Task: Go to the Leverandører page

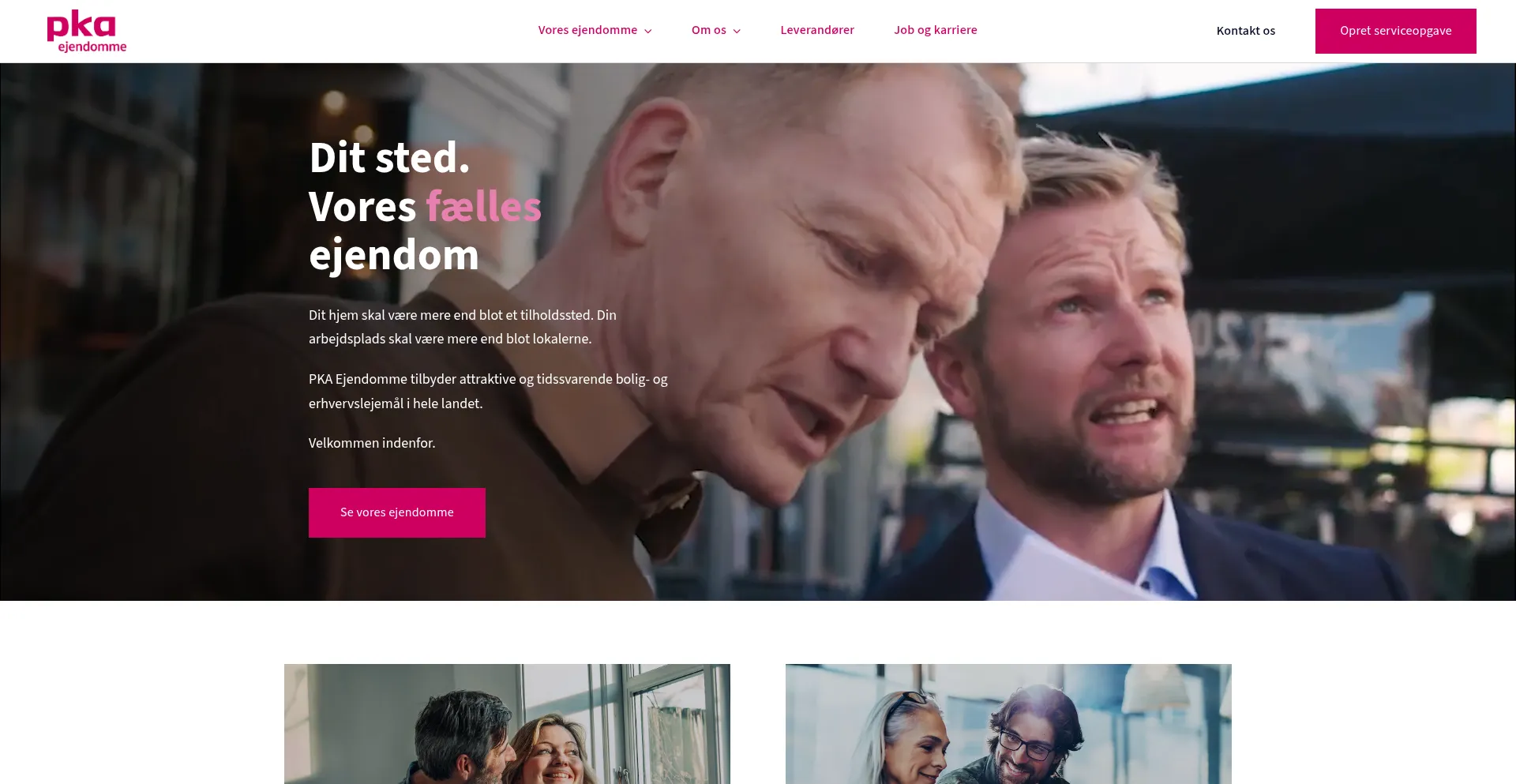Action: point(817,30)
